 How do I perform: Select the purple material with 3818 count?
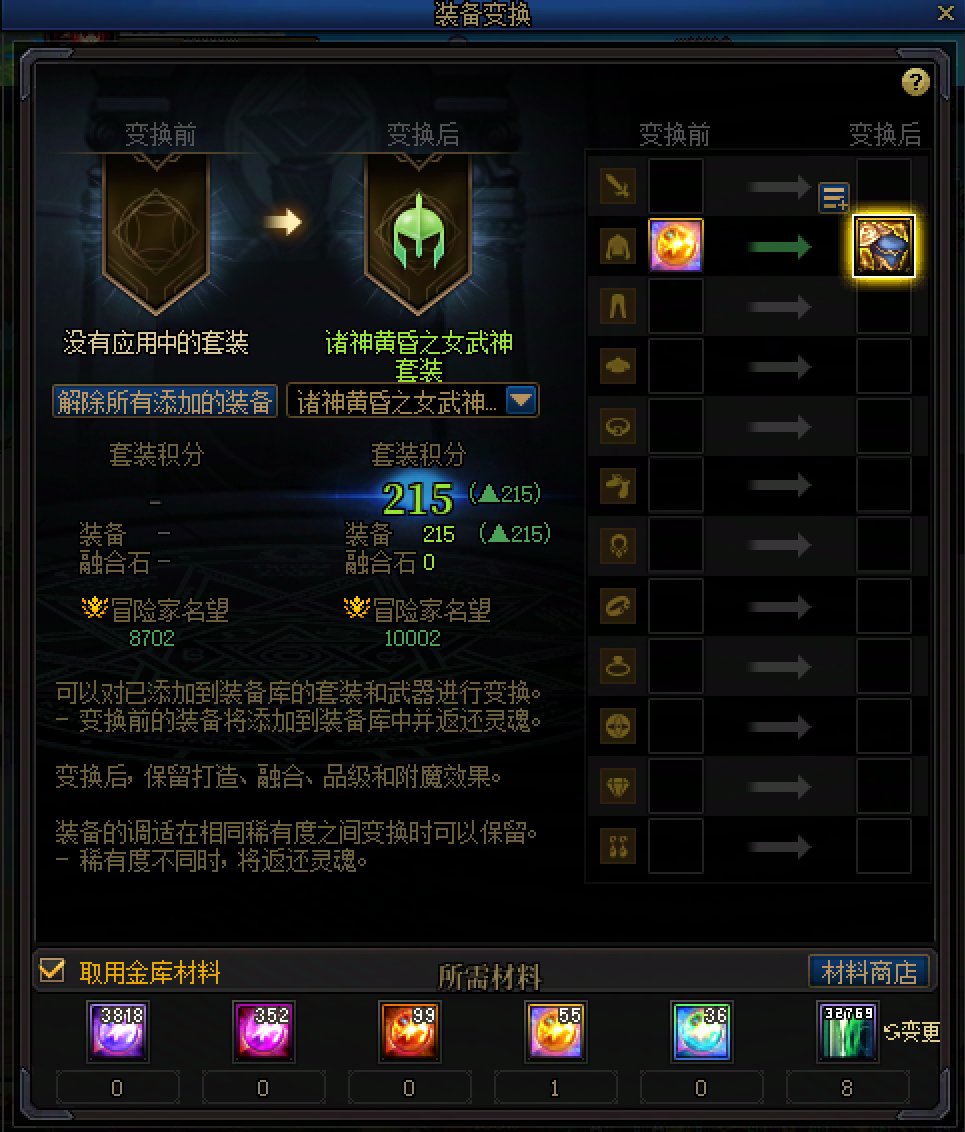click(118, 1031)
